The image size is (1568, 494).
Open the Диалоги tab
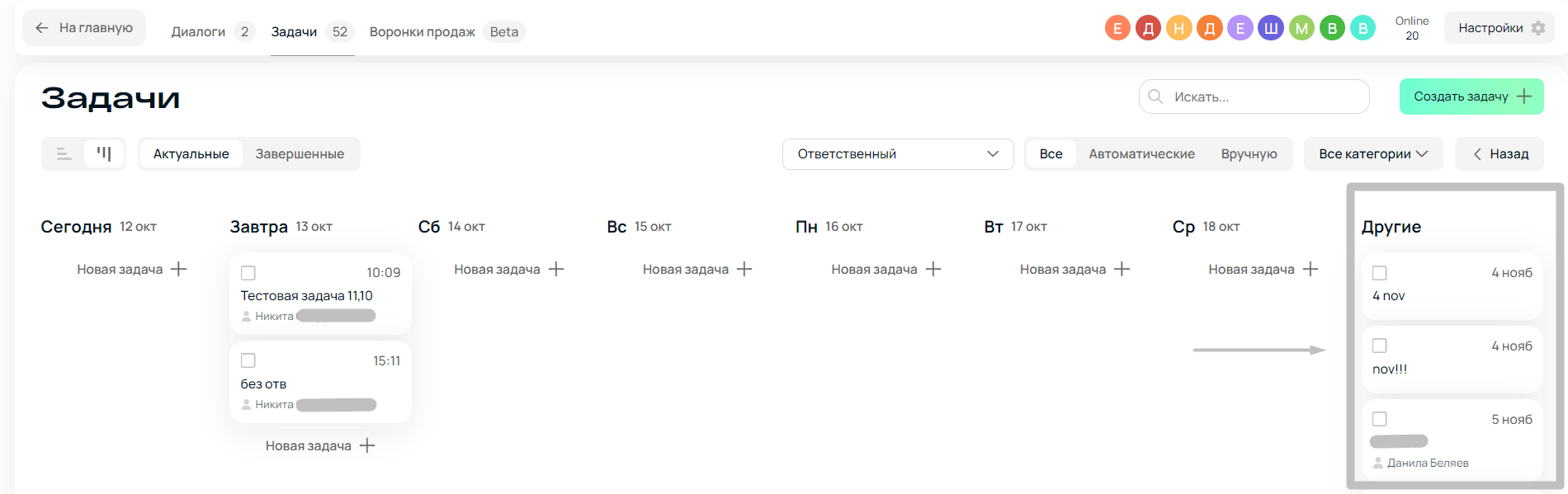point(198,32)
